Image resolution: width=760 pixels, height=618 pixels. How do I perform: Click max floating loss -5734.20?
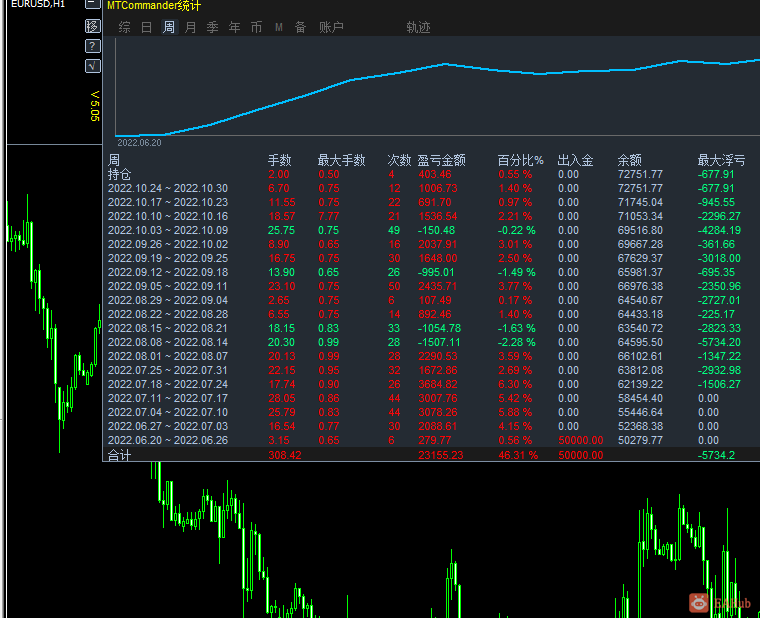point(719,343)
